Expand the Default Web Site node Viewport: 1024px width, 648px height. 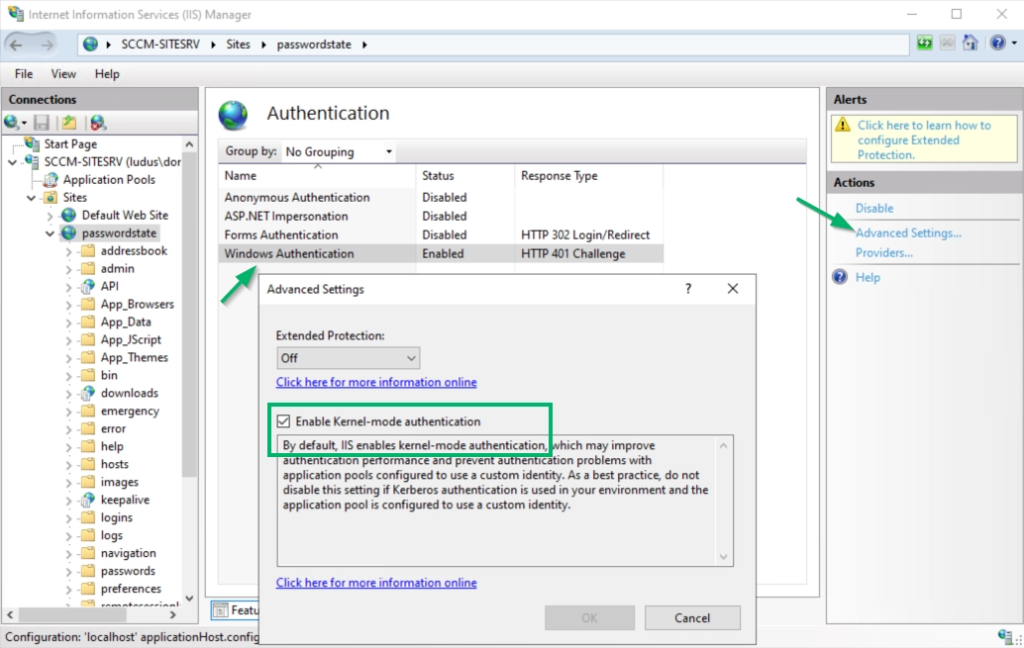[51, 215]
